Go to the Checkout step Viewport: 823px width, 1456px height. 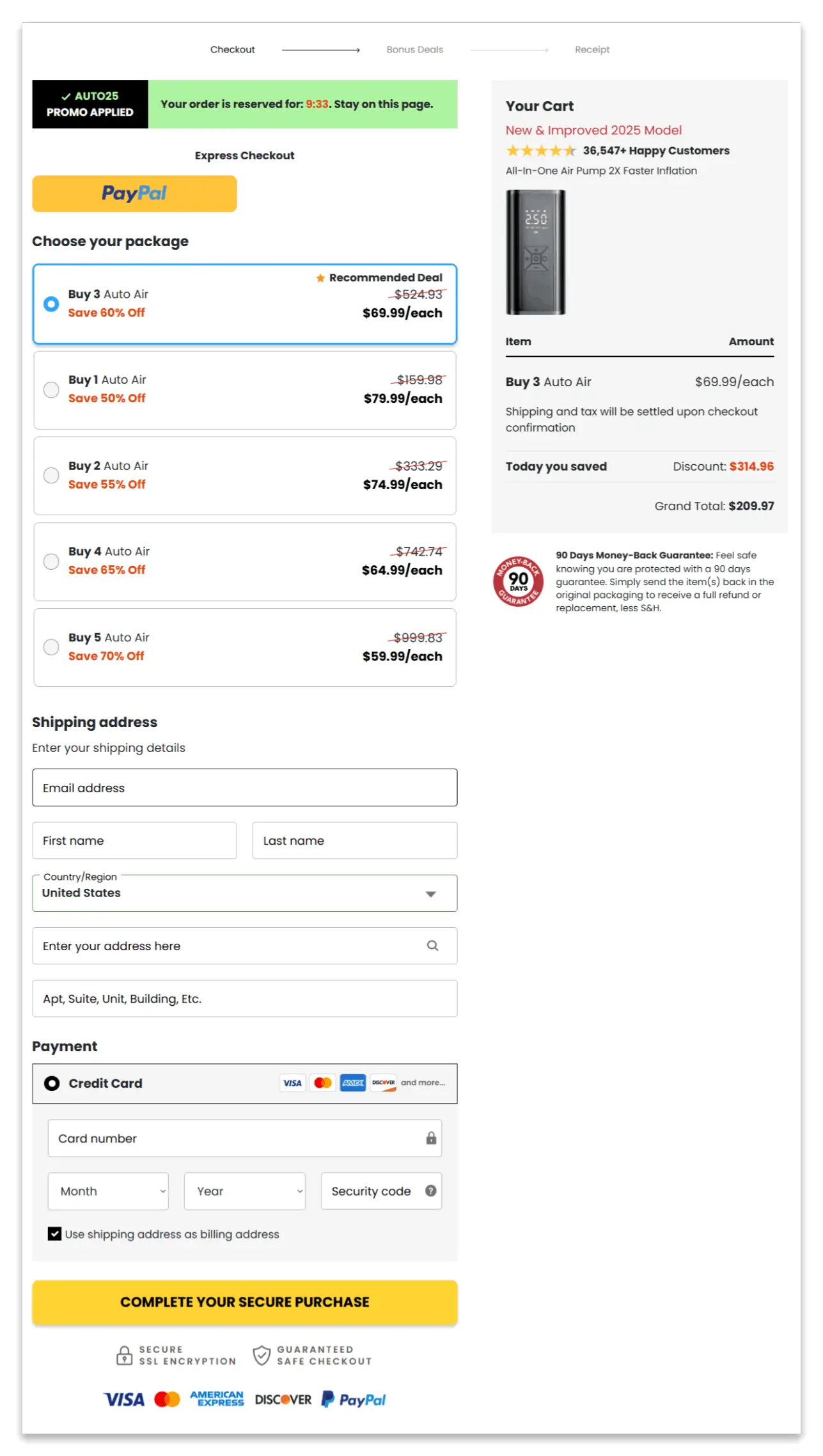232,49
